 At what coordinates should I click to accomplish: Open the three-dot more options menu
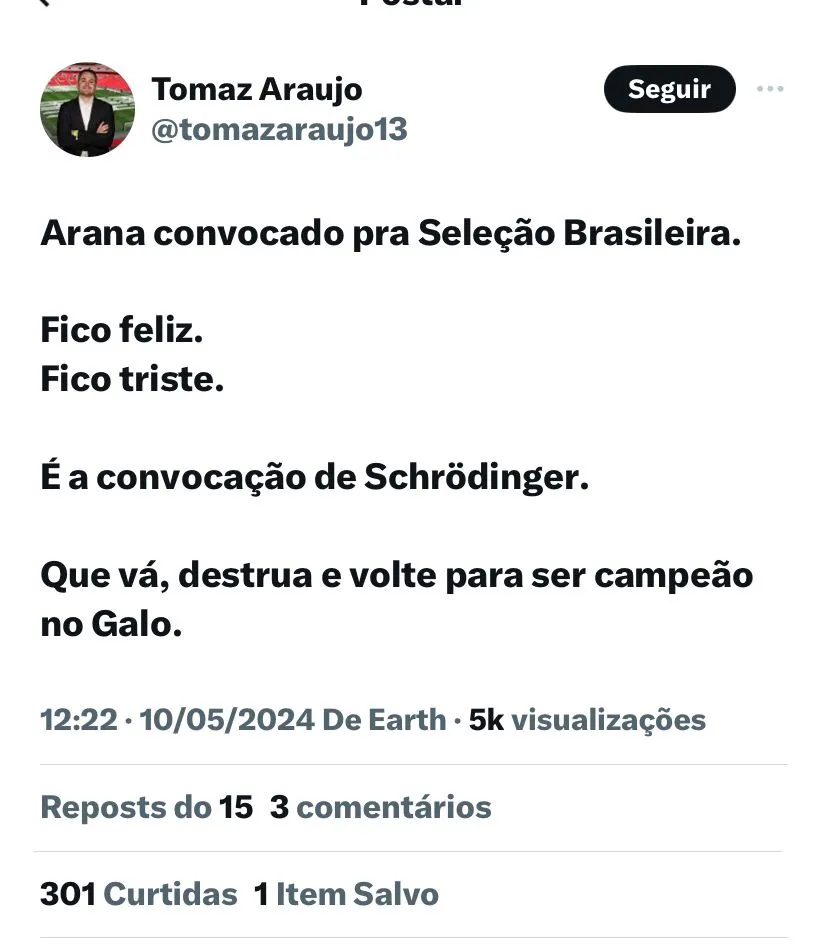click(770, 89)
